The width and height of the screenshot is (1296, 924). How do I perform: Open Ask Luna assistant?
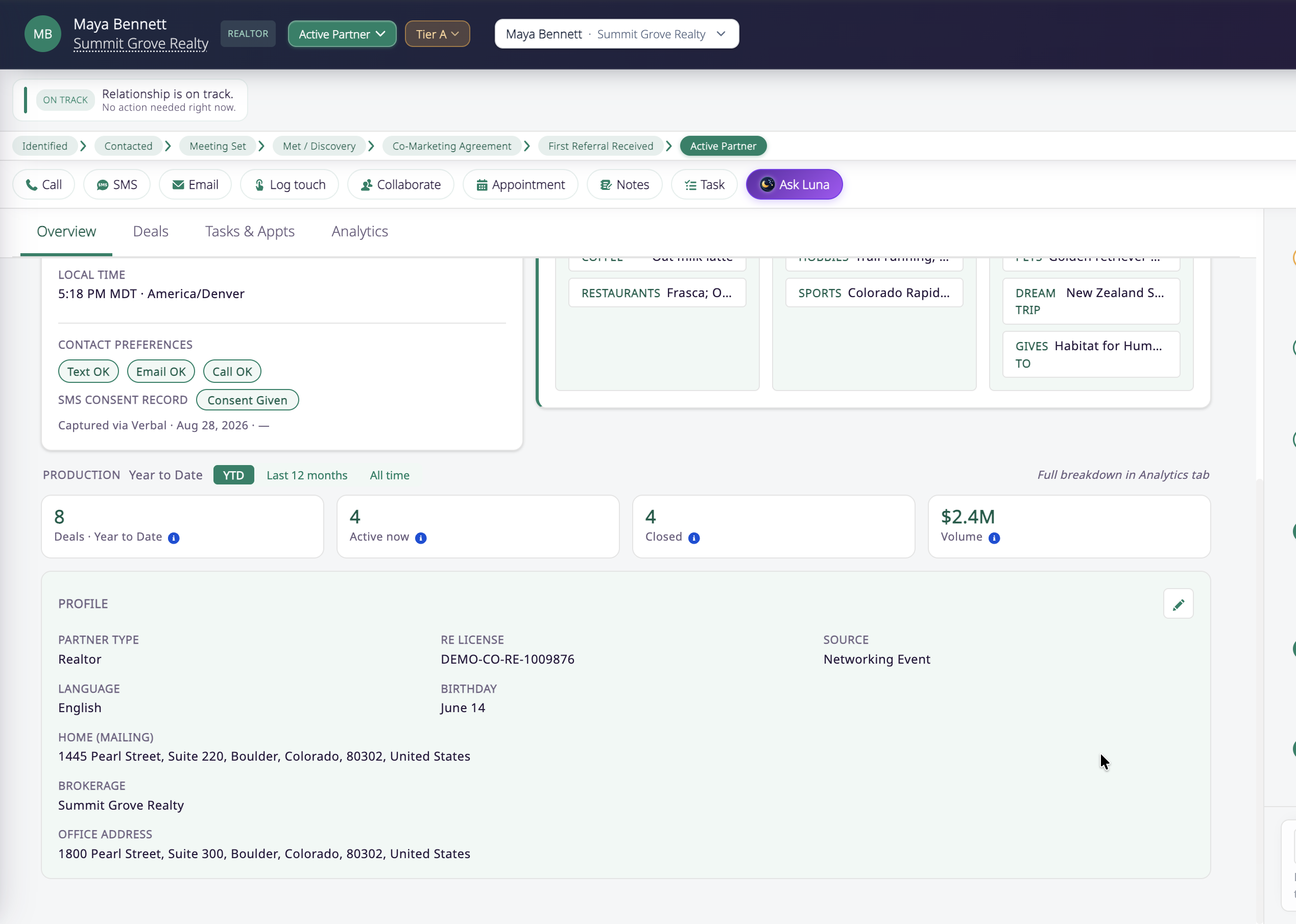[794, 184]
